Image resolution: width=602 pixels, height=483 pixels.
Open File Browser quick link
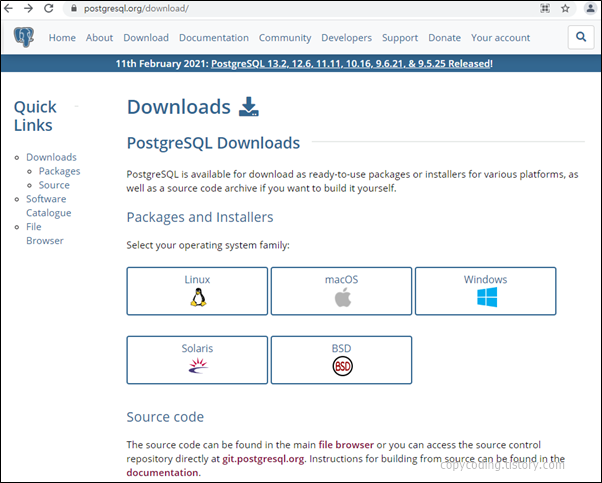pos(45,233)
